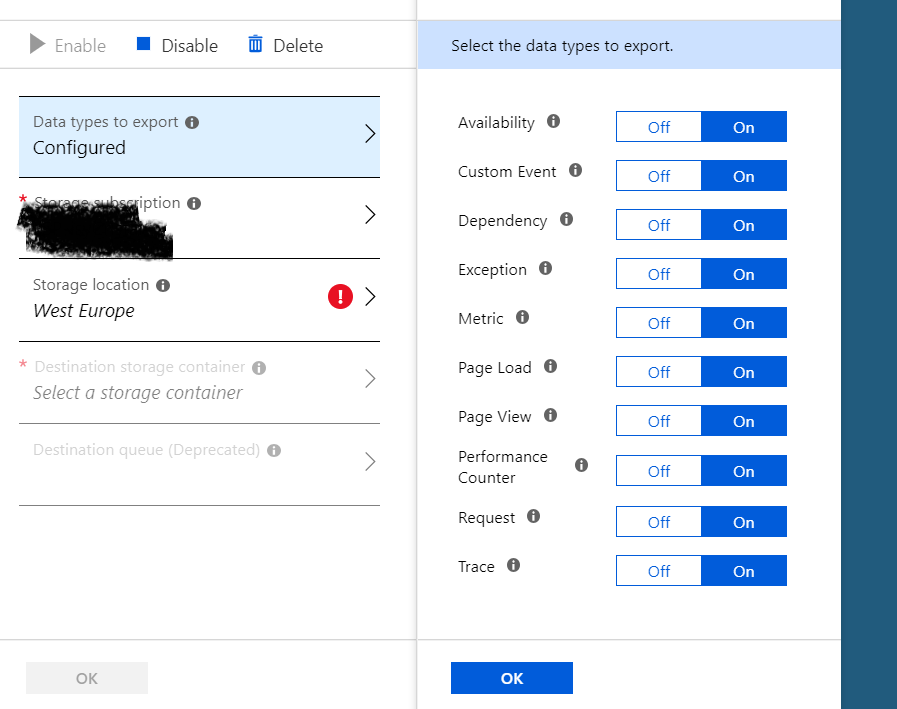Select the West Europe storage location row
Viewport: 897px width, 709px height.
click(x=150, y=299)
